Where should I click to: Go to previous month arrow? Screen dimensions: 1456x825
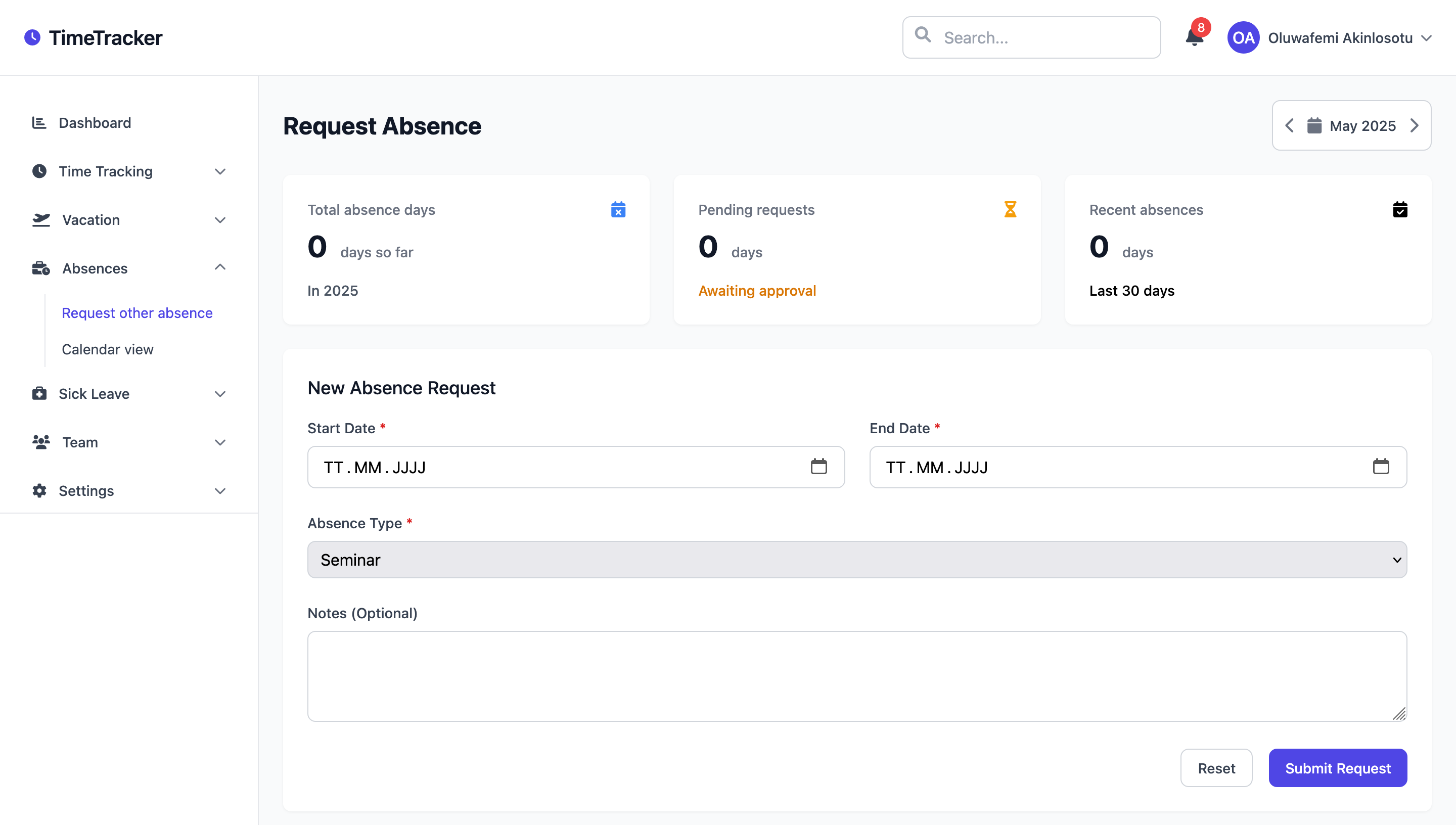(1290, 125)
